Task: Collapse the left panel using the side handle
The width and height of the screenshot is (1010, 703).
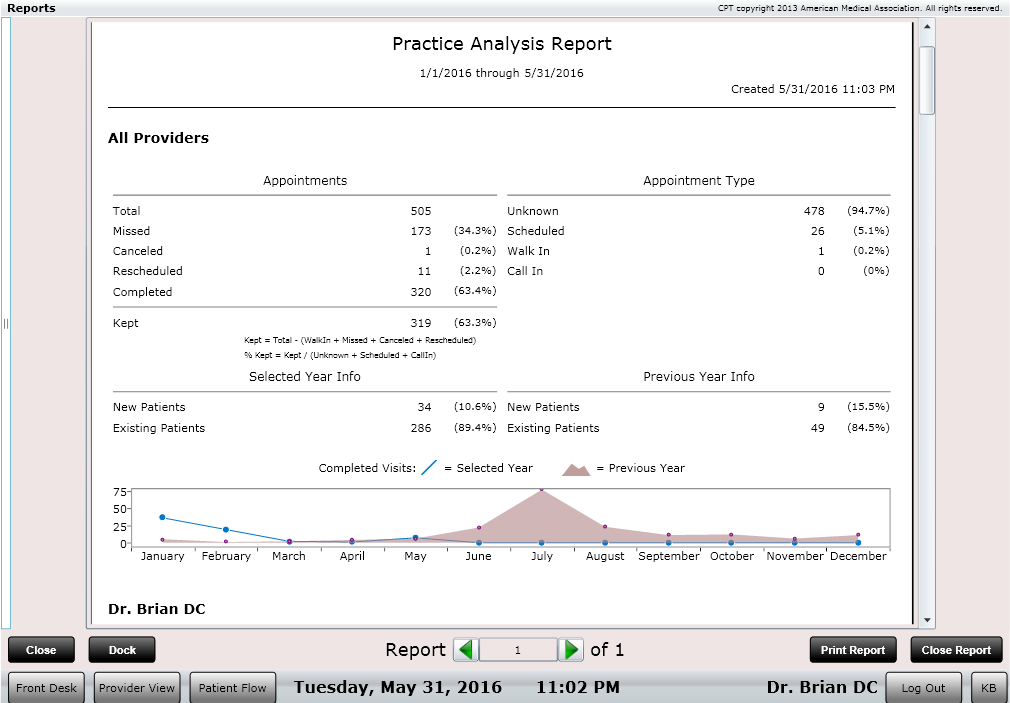Action: point(5,323)
